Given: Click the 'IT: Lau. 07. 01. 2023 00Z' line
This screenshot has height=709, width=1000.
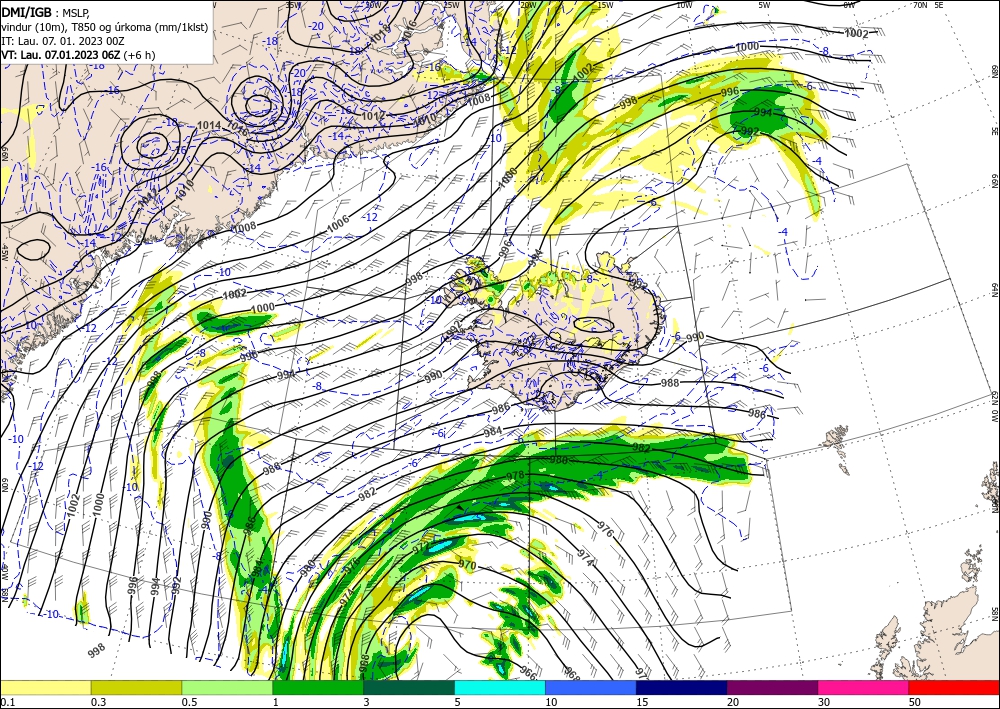Looking at the screenshot, I should coord(62,41).
